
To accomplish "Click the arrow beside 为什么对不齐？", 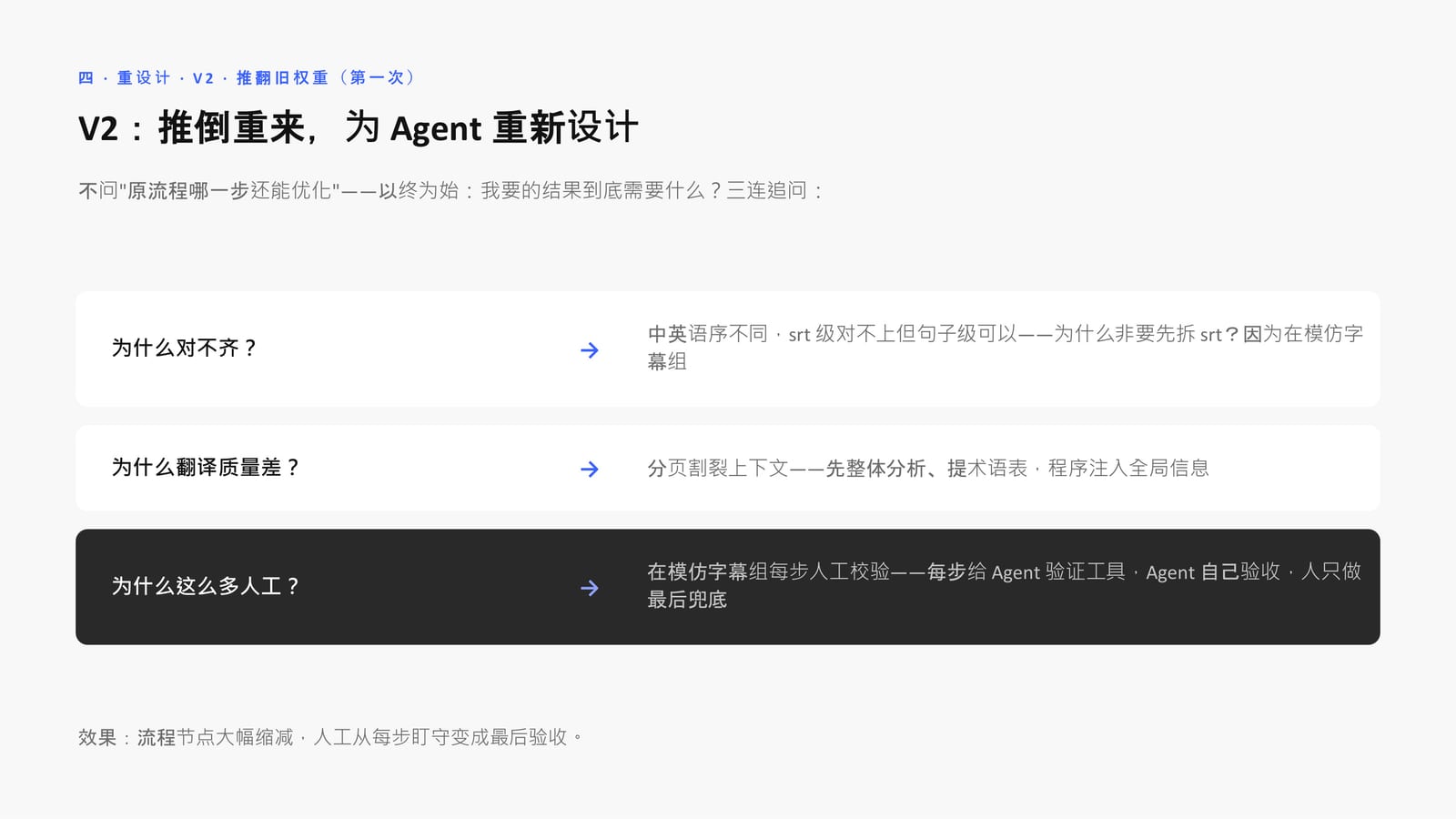I will point(590,349).
